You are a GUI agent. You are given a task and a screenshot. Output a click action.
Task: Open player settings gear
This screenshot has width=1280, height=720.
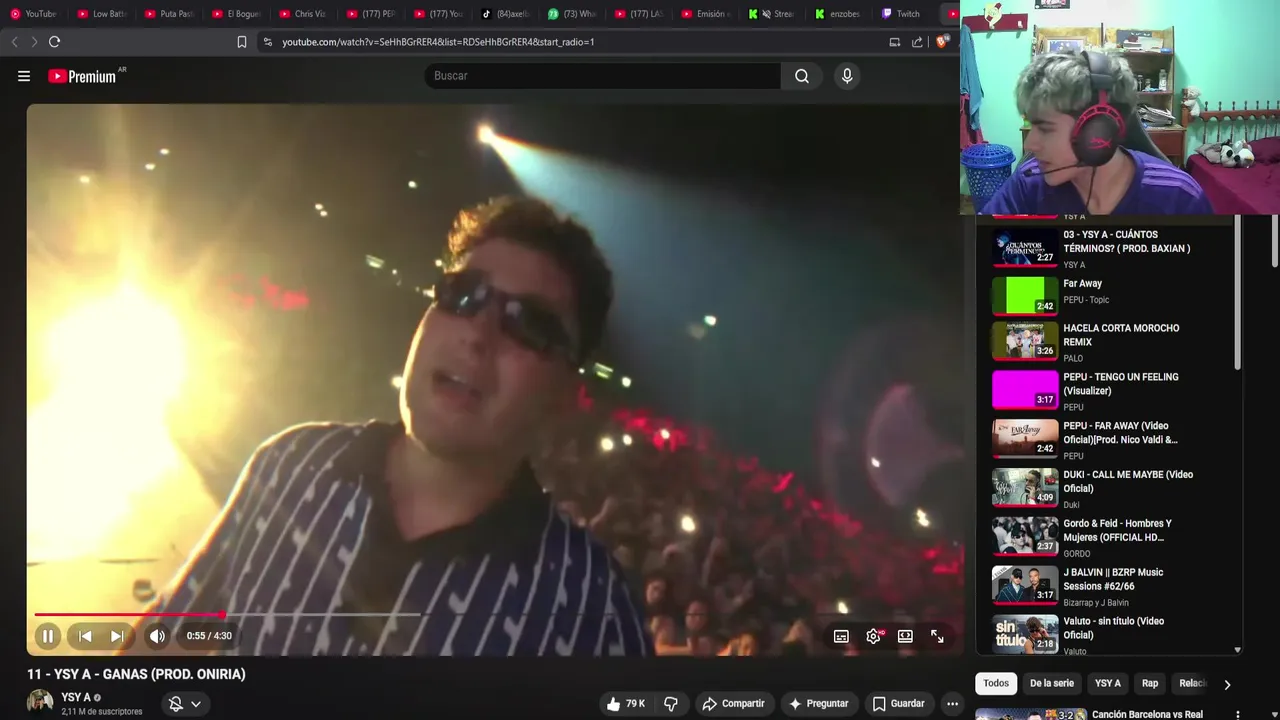(874, 636)
